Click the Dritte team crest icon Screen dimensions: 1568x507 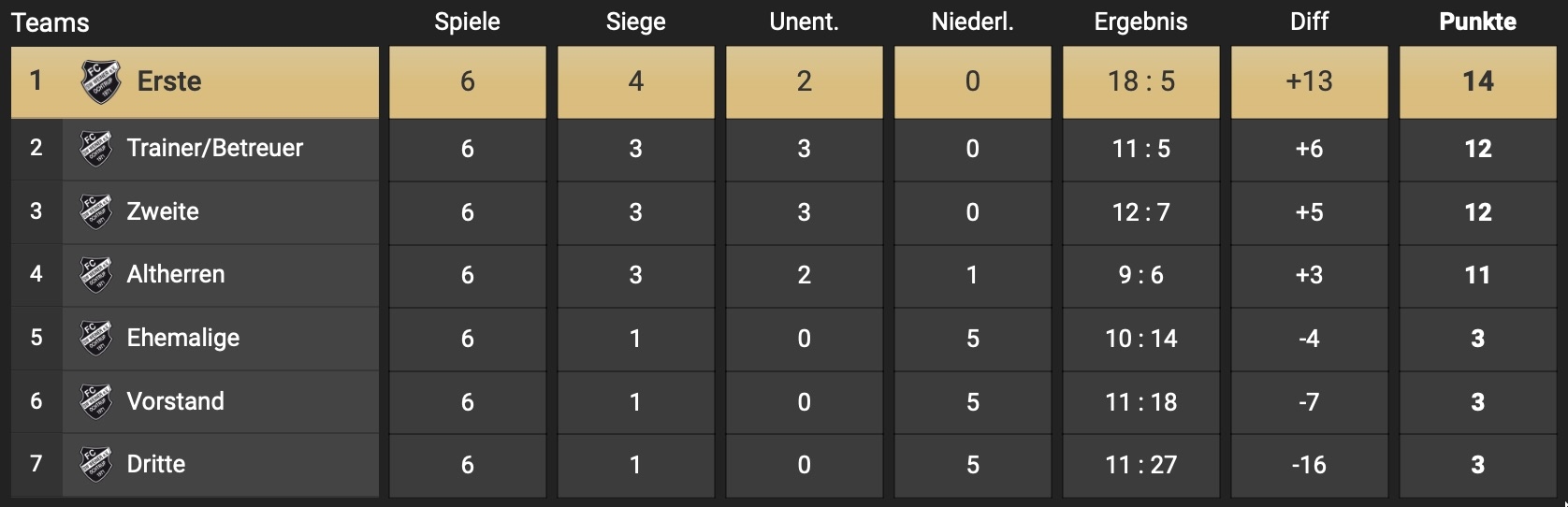pyautogui.click(x=95, y=465)
